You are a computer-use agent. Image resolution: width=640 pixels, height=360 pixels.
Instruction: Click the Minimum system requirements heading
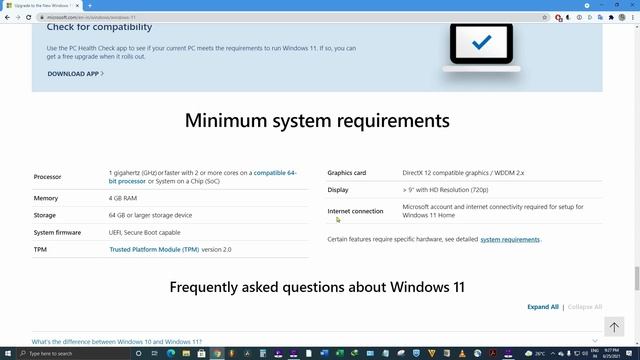click(317, 120)
